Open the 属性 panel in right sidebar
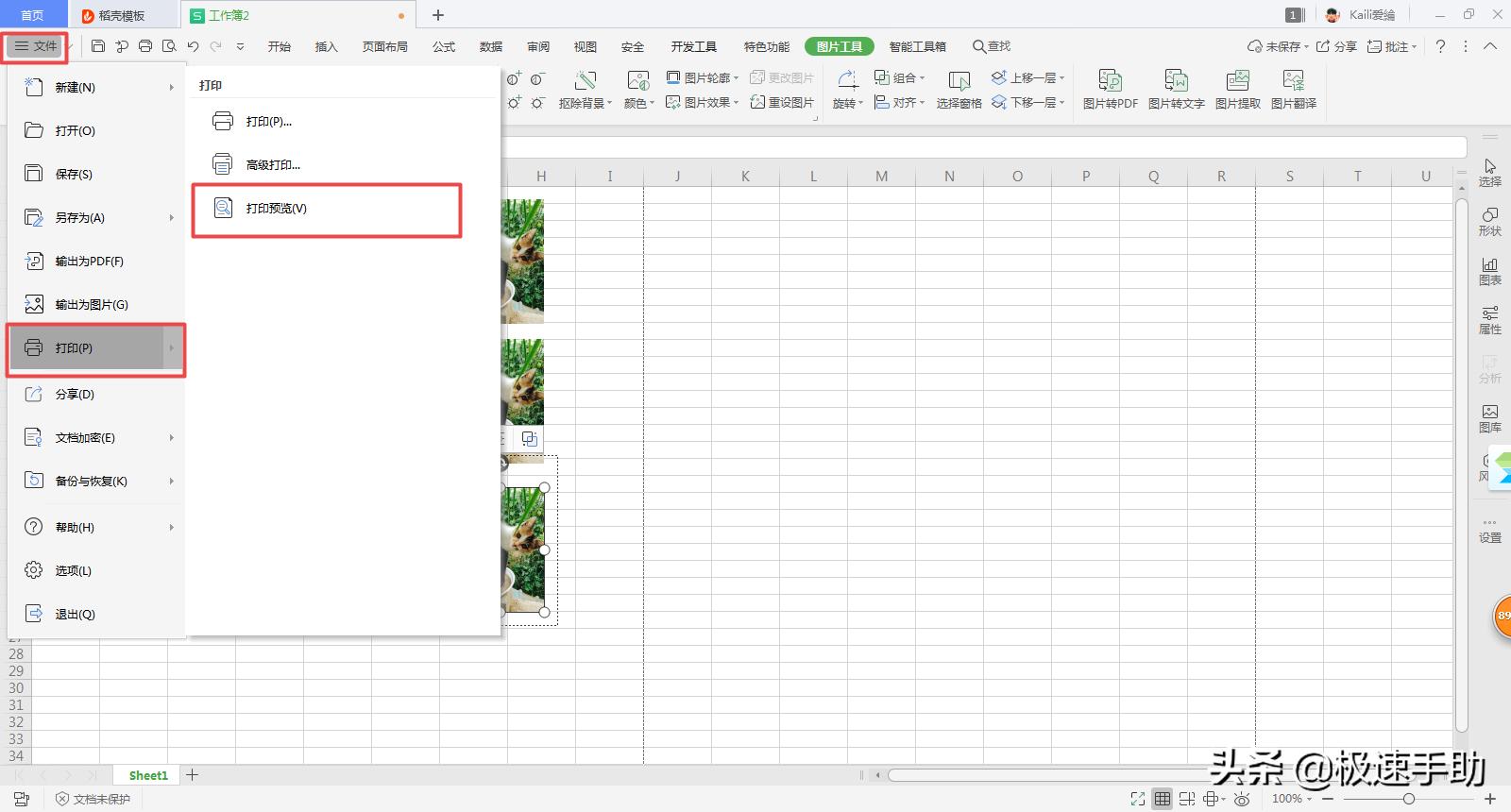 [x=1490, y=320]
